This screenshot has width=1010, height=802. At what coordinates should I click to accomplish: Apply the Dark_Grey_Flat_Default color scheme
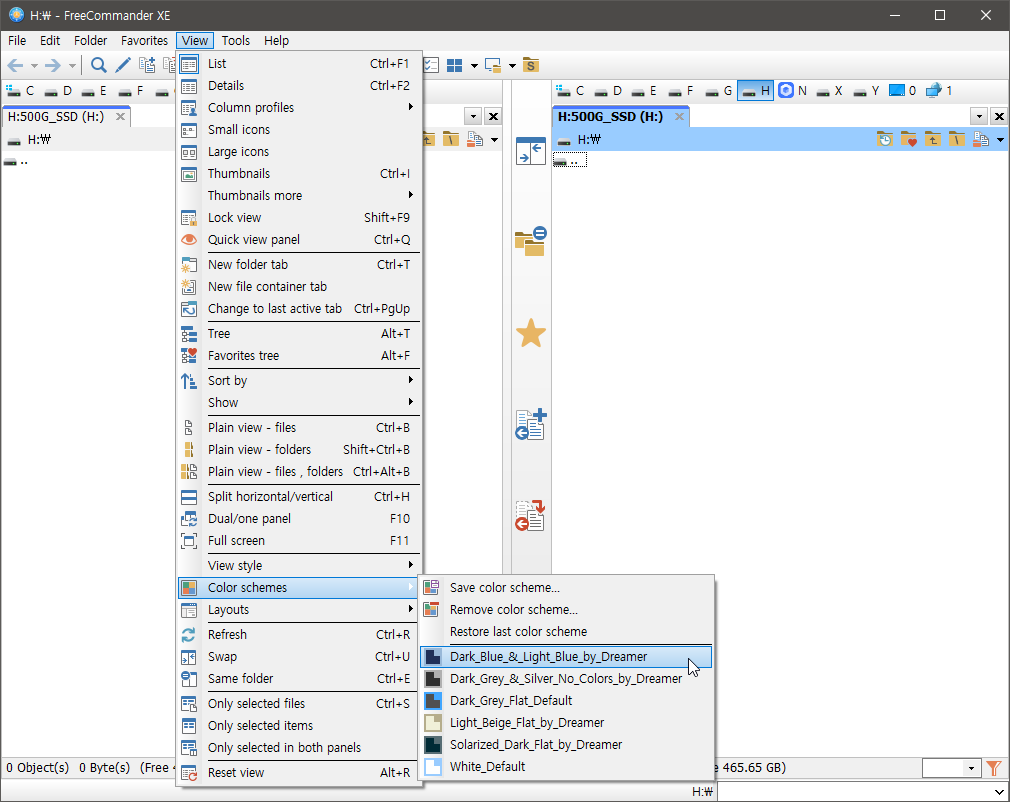point(566,700)
